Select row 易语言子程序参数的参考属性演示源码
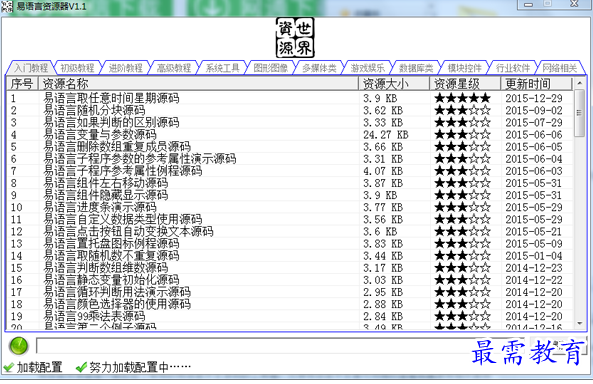Viewport: 593px width, 384px height. [290, 159]
